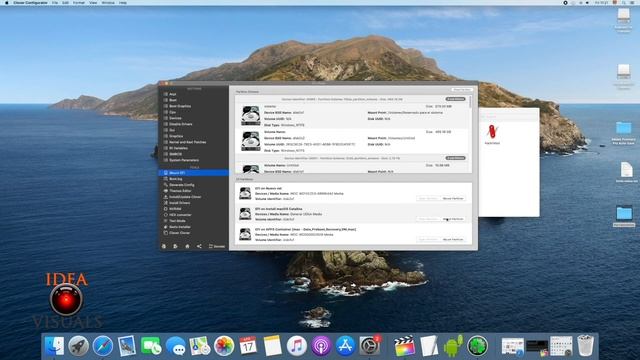The image size is (640, 360).
Task: Click the Donate button
Action: click(217, 246)
